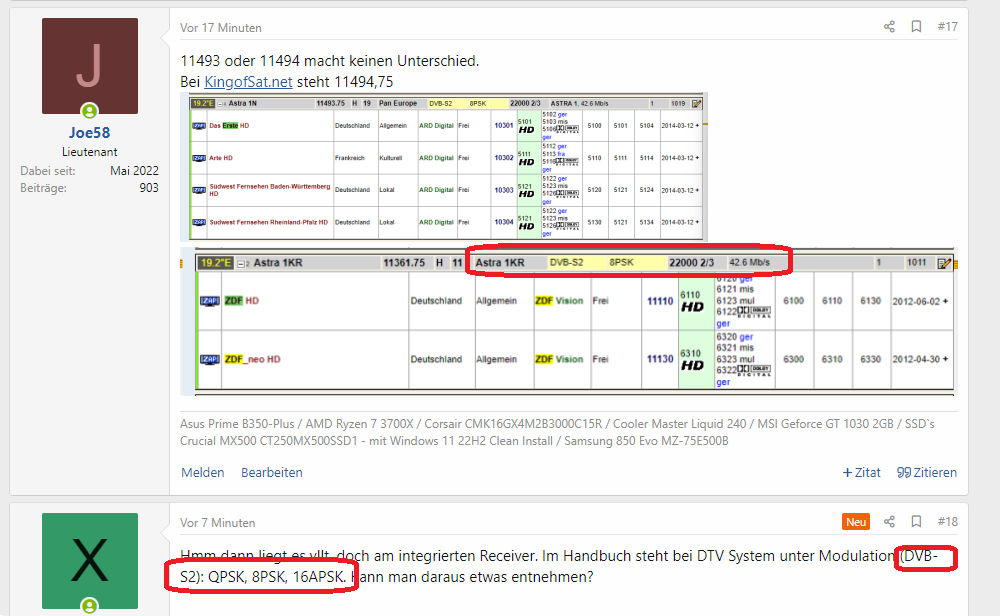
Task: Add post via +Zitat
Action: (x=862, y=473)
